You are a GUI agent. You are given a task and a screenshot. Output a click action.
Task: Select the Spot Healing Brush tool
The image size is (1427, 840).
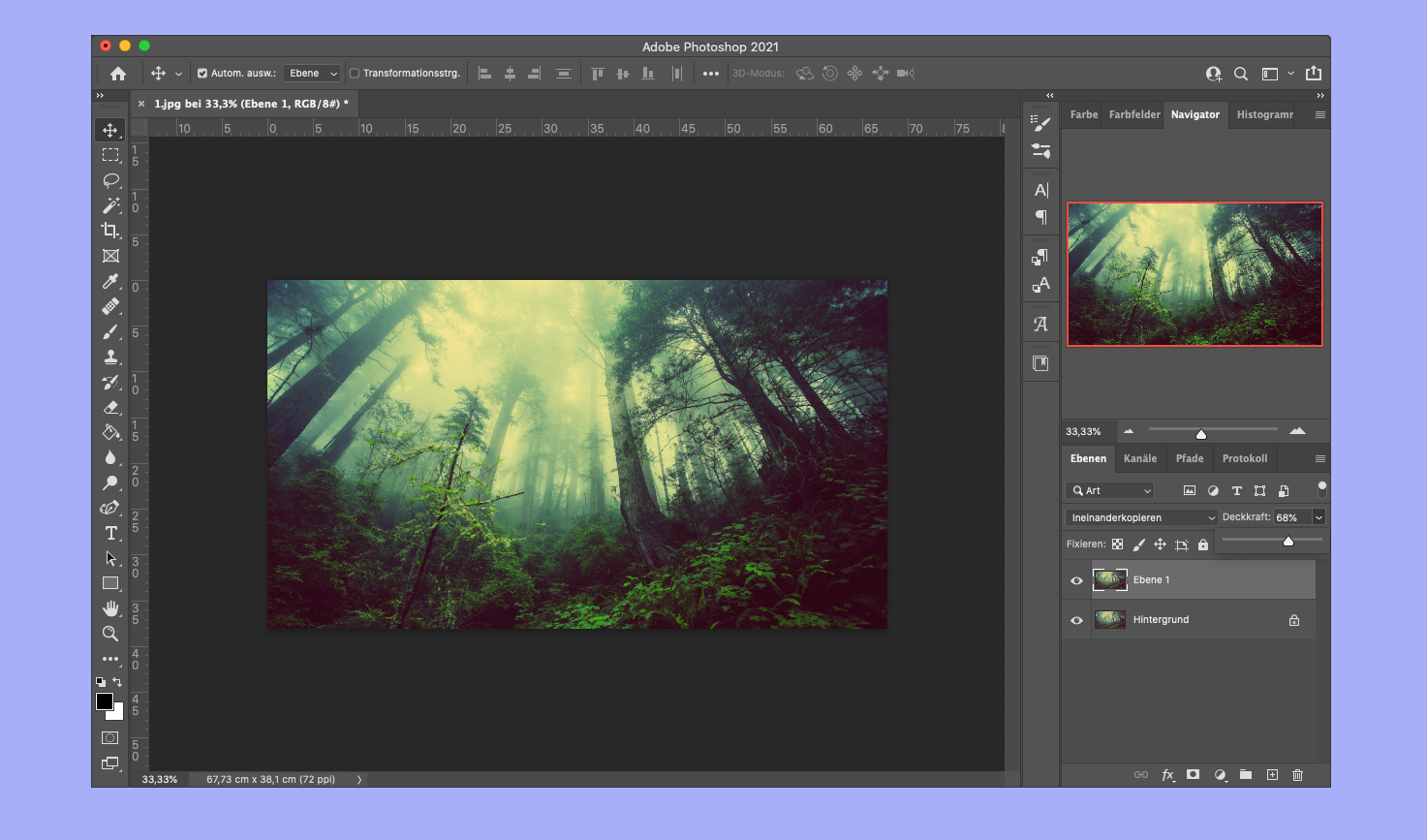(x=110, y=306)
